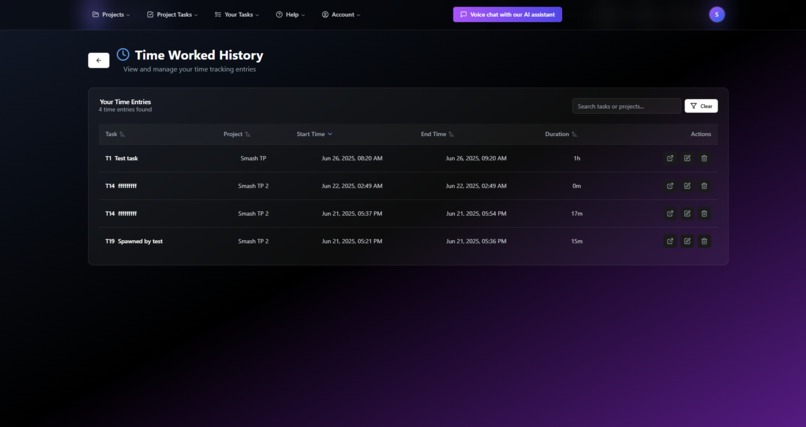806x427 pixels.
Task: Delete the Test task time entry
Action: [x=704, y=158]
